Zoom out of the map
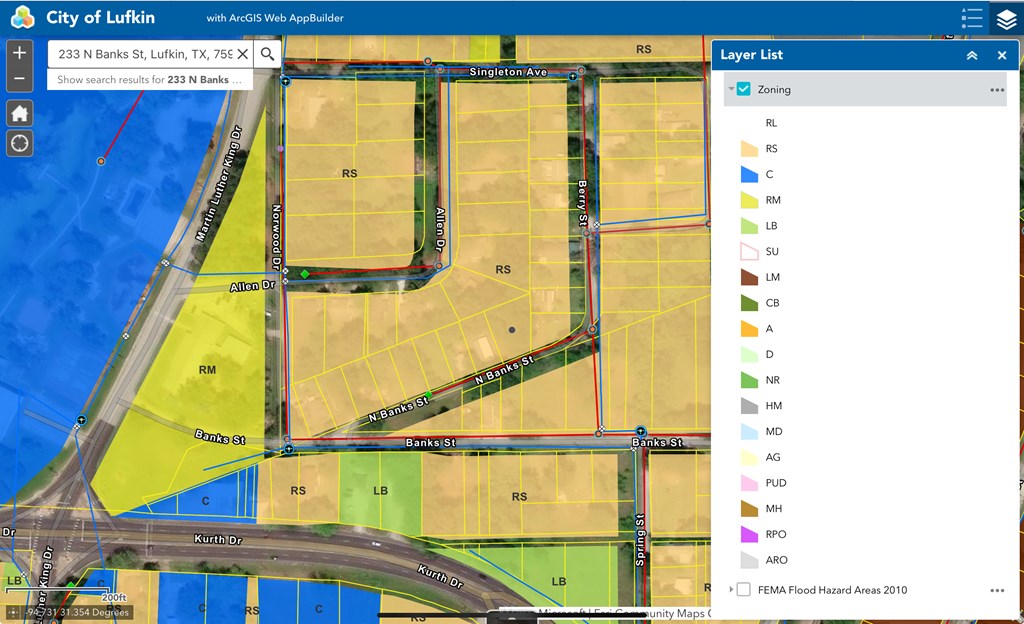Viewport: 1024px width, 624px height. 20,79
